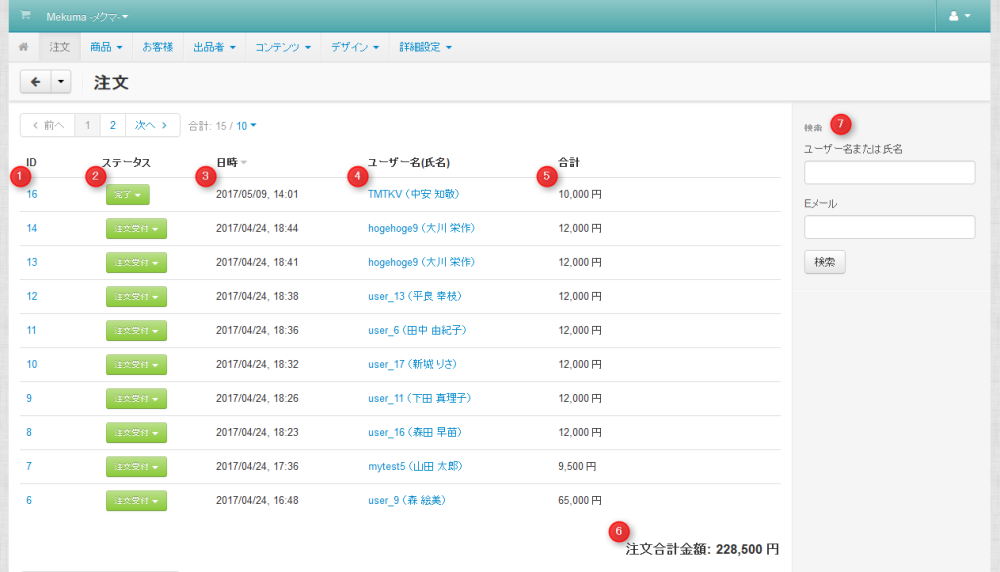Sort by ステータス column header
The height and width of the screenshot is (572, 1000).
point(126,162)
